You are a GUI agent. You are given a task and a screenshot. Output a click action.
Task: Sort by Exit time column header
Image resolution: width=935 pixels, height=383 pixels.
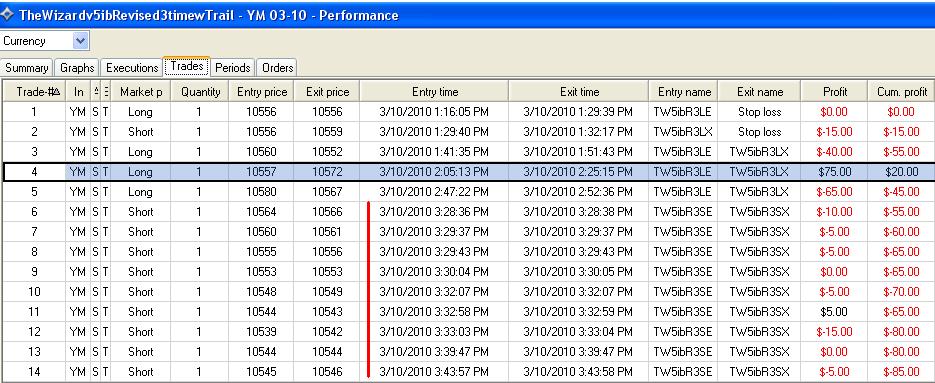click(579, 92)
